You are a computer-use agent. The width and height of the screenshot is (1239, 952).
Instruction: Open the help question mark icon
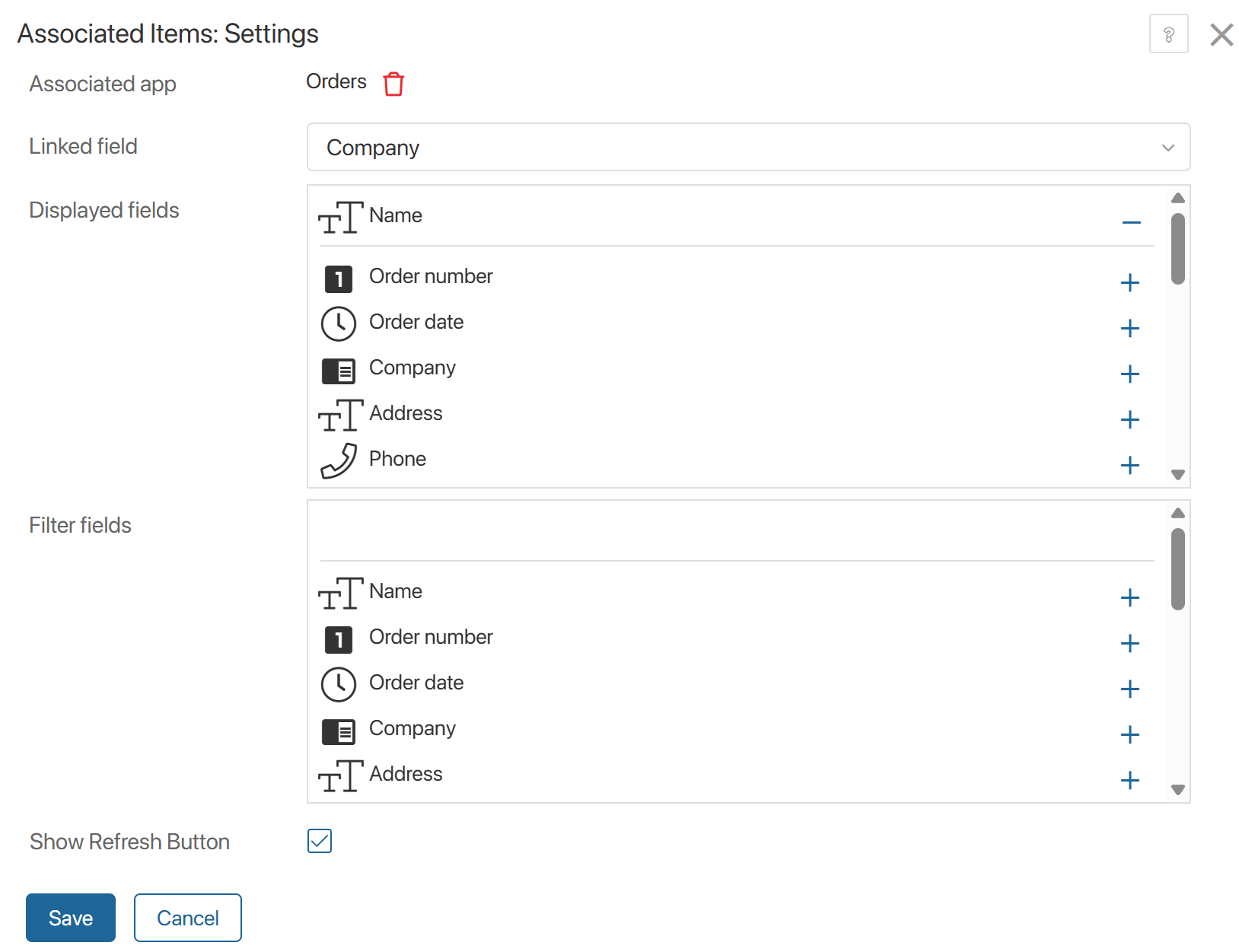point(1168,34)
